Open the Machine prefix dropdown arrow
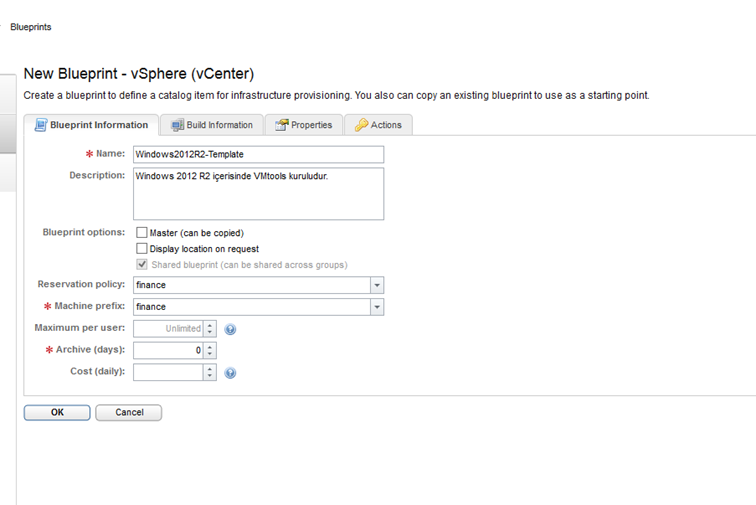Screen dimensions: 756x505 pos(377,307)
